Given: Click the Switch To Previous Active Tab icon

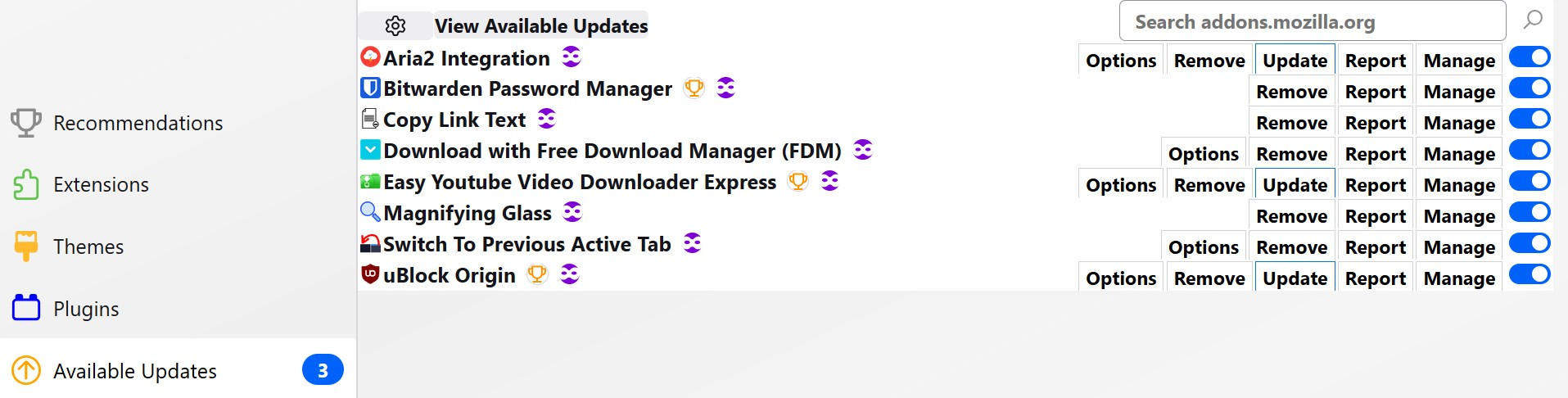Looking at the screenshot, I should (370, 243).
